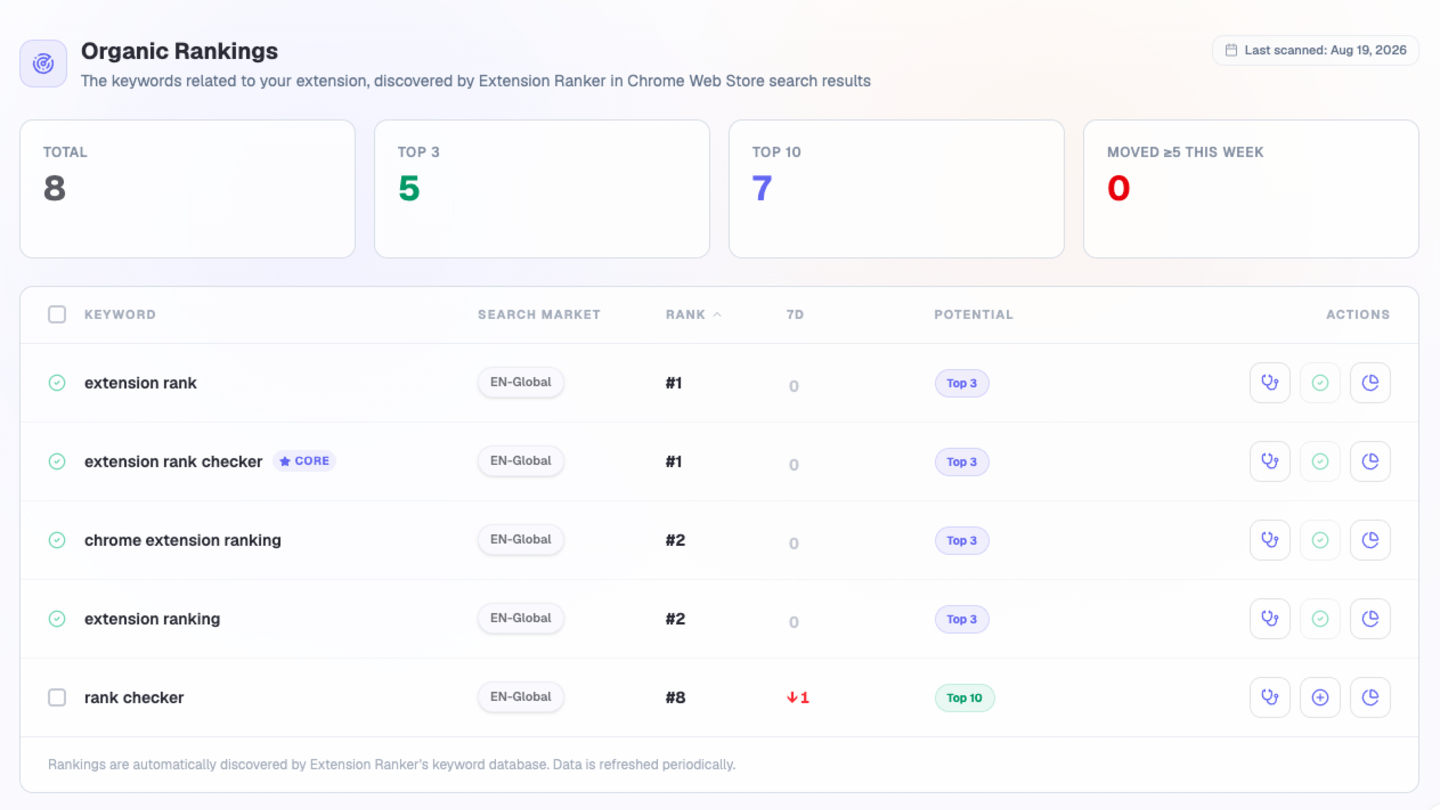Click tracked checkmark action for chrome extension ranking
This screenshot has width=1440, height=810.
click(x=1320, y=540)
